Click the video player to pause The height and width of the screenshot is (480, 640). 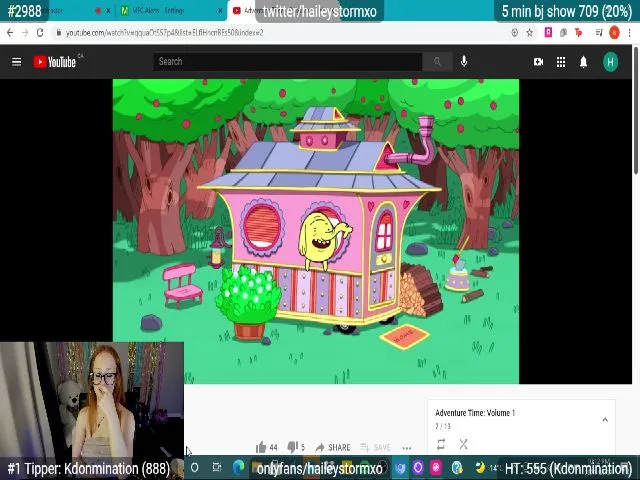pos(316,231)
